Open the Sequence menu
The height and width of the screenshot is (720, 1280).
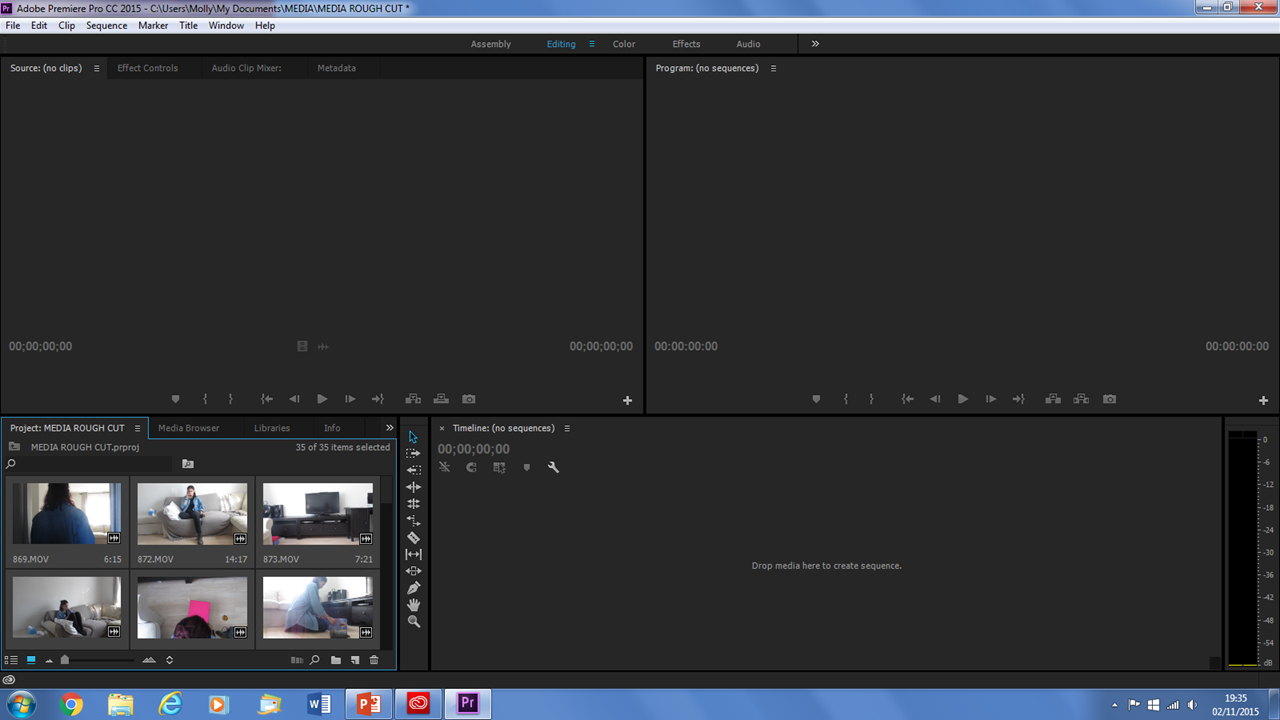107,25
